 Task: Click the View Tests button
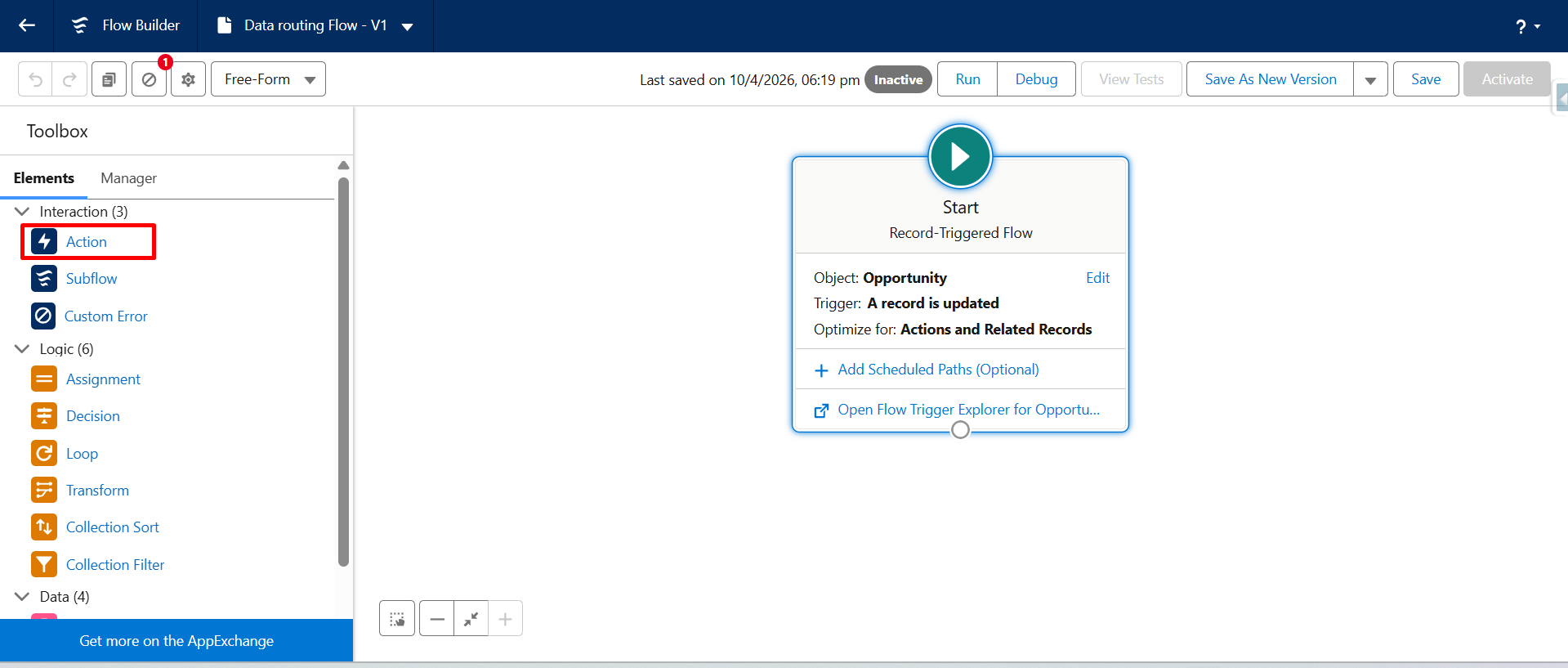1131,79
